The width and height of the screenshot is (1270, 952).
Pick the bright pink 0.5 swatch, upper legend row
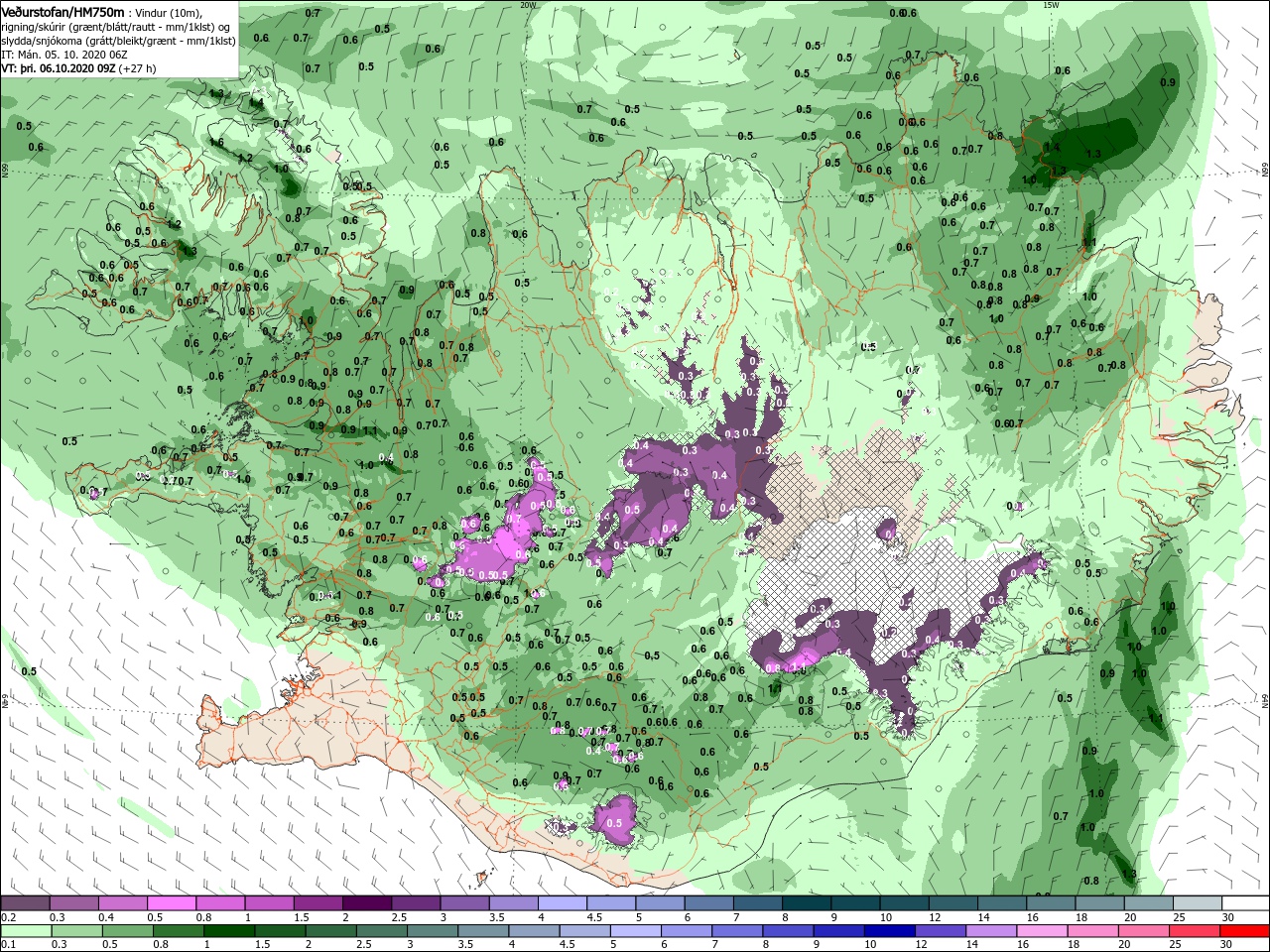pos(172,903)
